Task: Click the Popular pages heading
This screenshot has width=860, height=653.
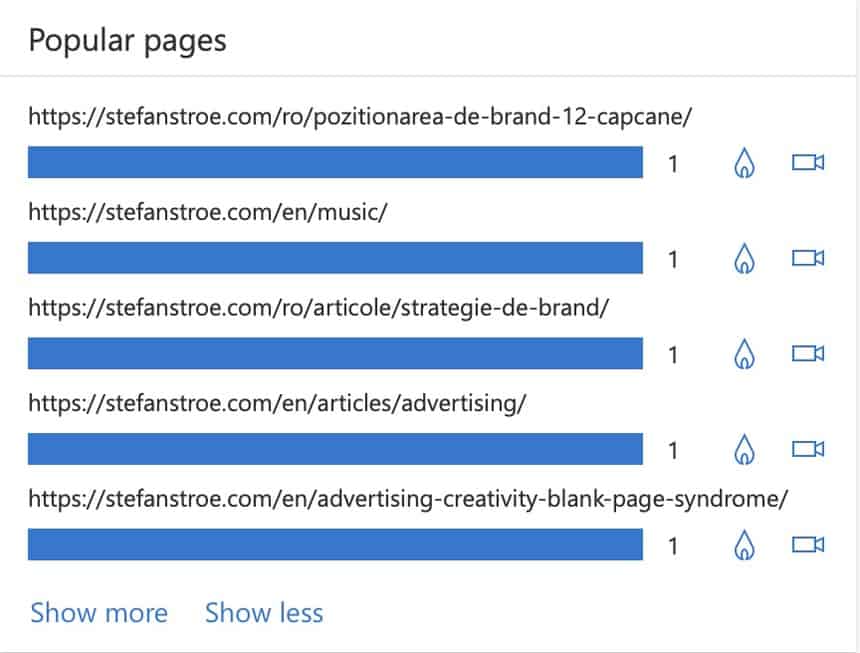Action: tap(127, 41)
